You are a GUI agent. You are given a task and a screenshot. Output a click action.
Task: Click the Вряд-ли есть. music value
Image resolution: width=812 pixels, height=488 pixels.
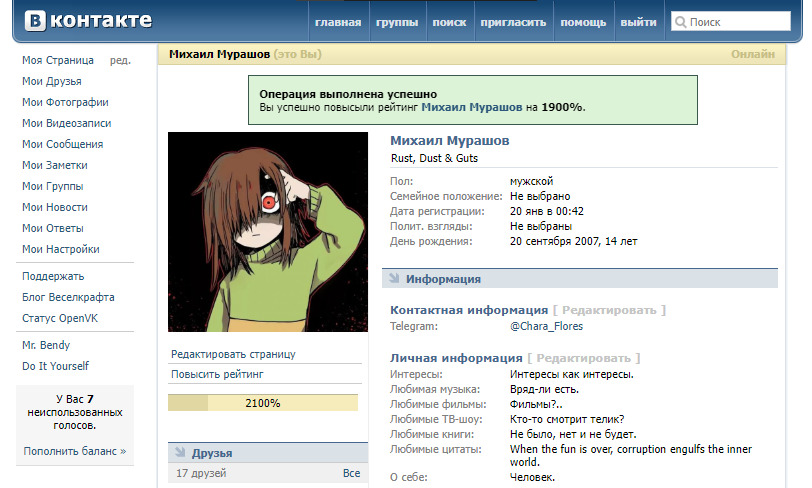[x=544, y=389]
